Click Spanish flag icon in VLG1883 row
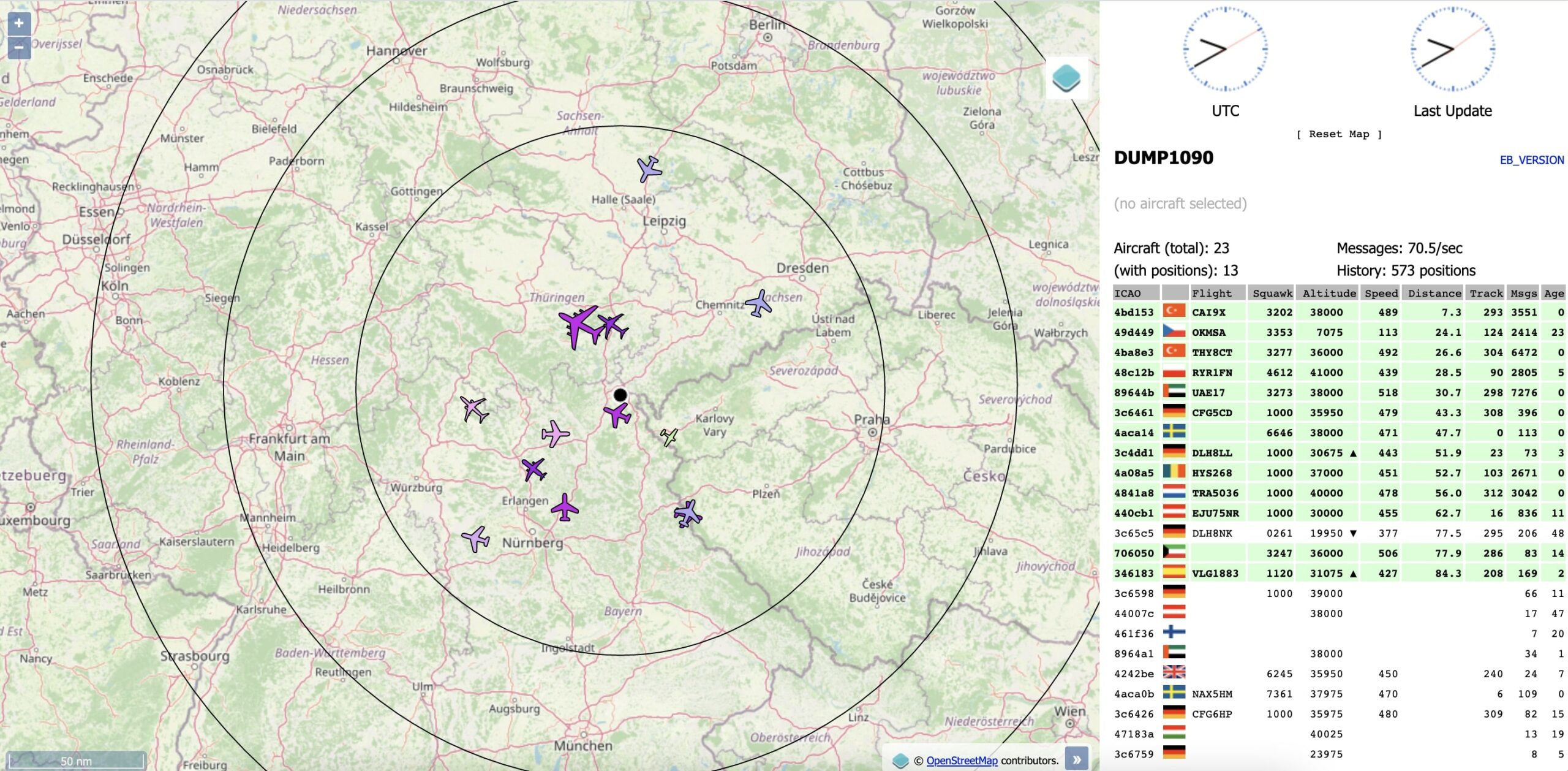The image size is (1568, 771). coord(1174,571)
